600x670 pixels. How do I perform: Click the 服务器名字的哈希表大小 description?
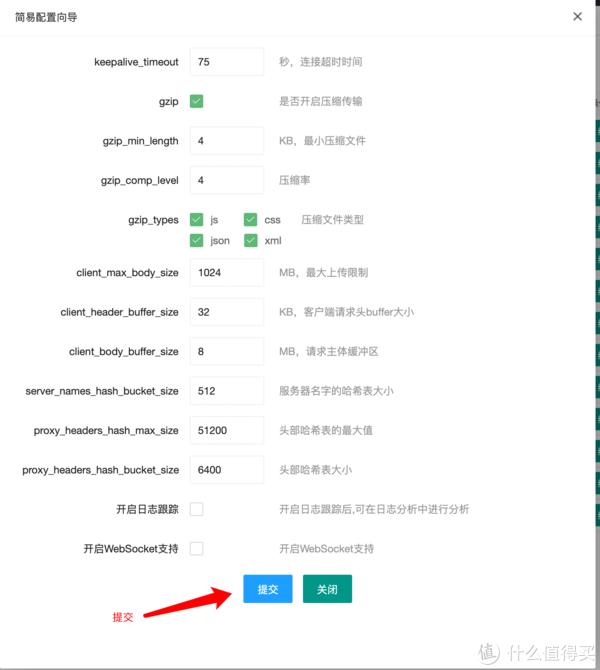point(336,391)
